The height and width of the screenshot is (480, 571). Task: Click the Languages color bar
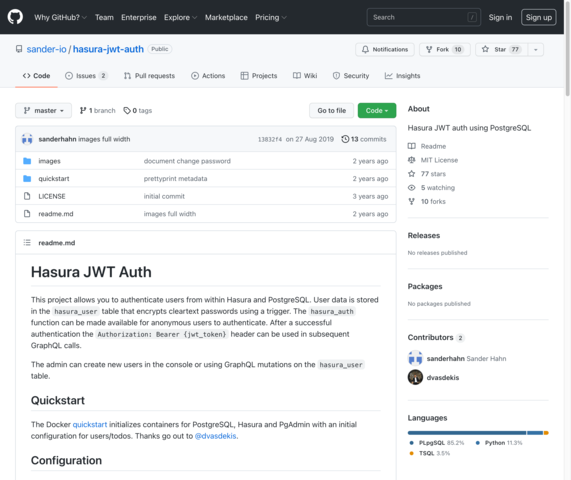pos(478,433)
